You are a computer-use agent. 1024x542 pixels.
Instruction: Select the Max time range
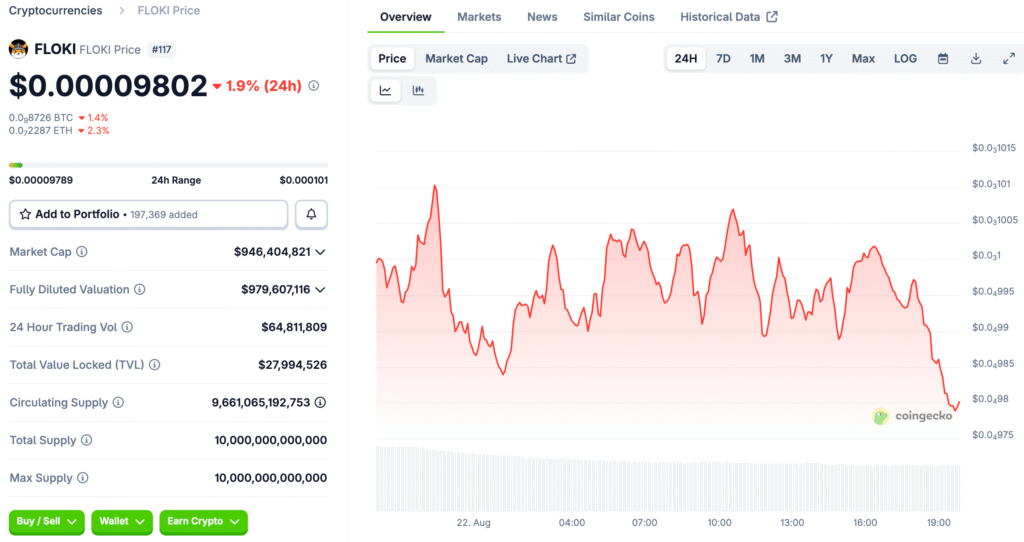pyautogui.click(x=863, y=59)
